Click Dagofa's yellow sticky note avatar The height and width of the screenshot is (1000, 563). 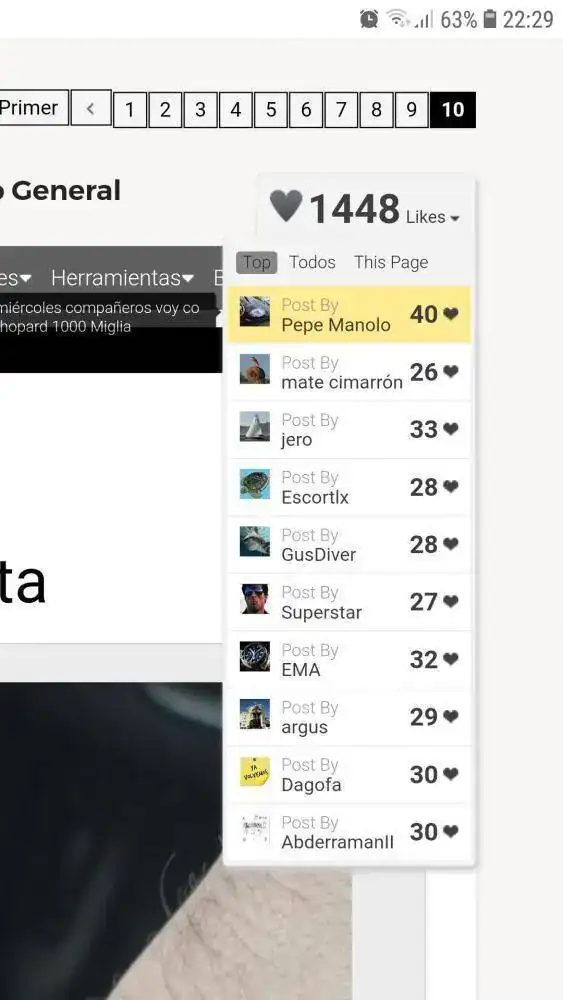pos(254,771)
